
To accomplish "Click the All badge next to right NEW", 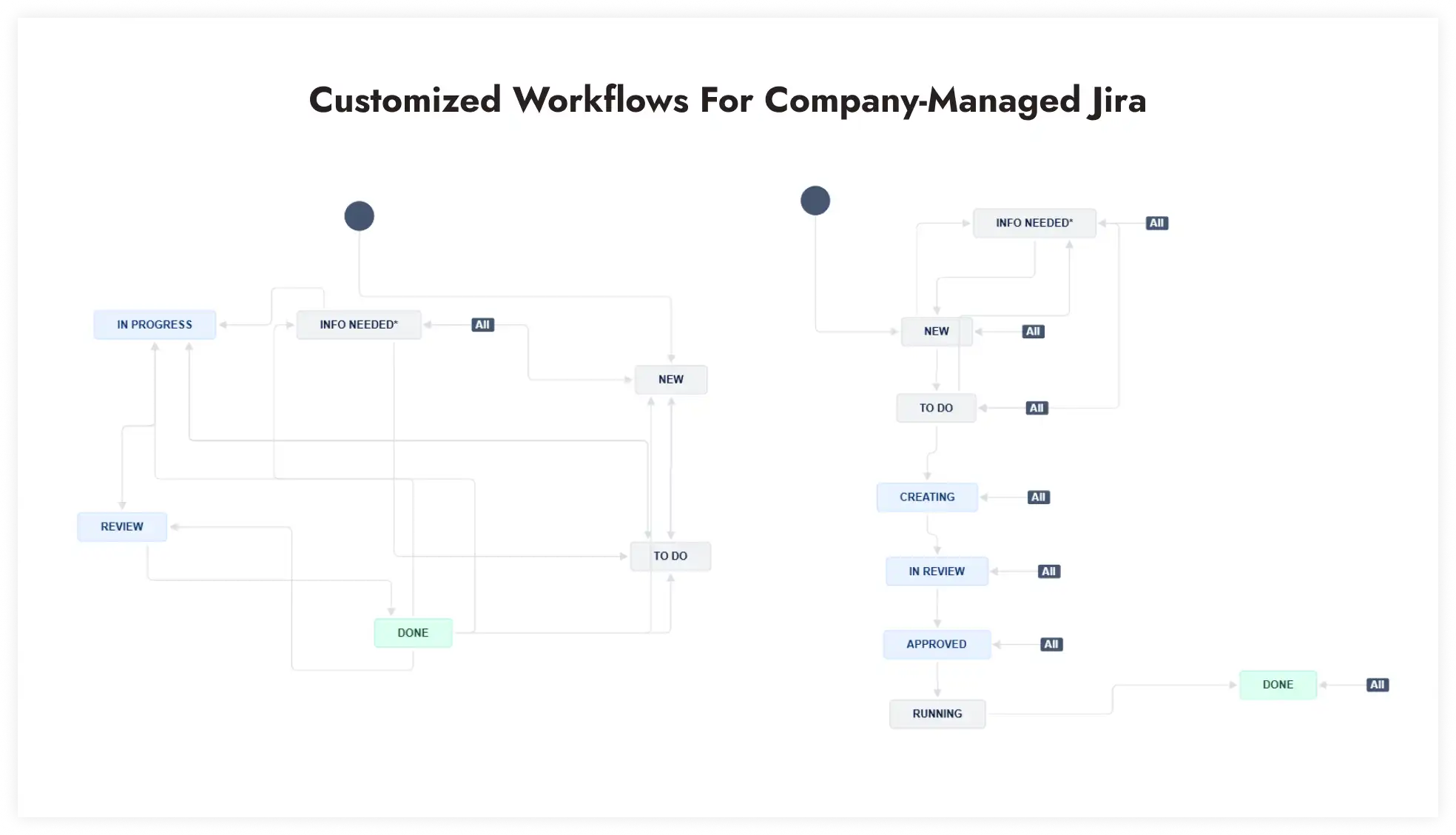I will [x=1034, y=332].
